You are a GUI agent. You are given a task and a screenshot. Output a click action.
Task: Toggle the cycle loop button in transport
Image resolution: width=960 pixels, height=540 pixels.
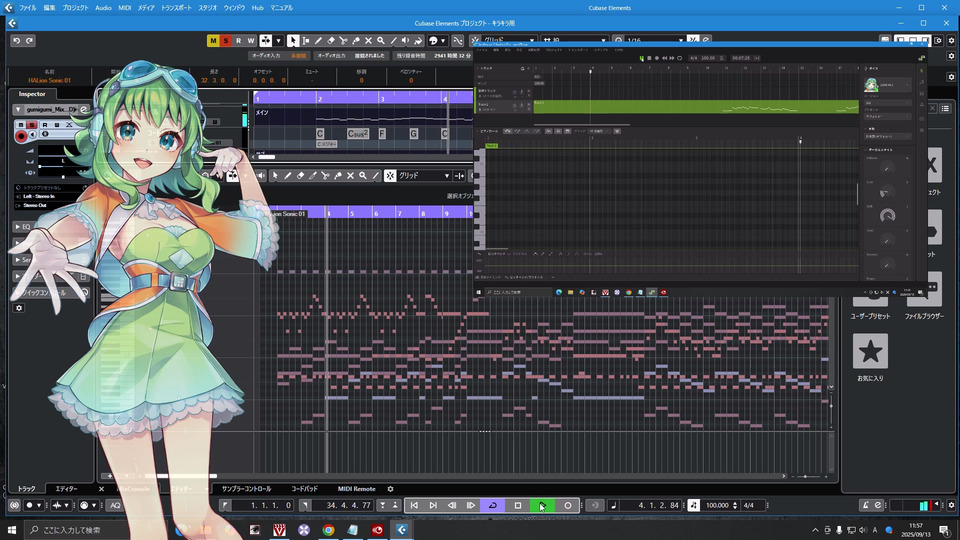(x=492, y=506)
